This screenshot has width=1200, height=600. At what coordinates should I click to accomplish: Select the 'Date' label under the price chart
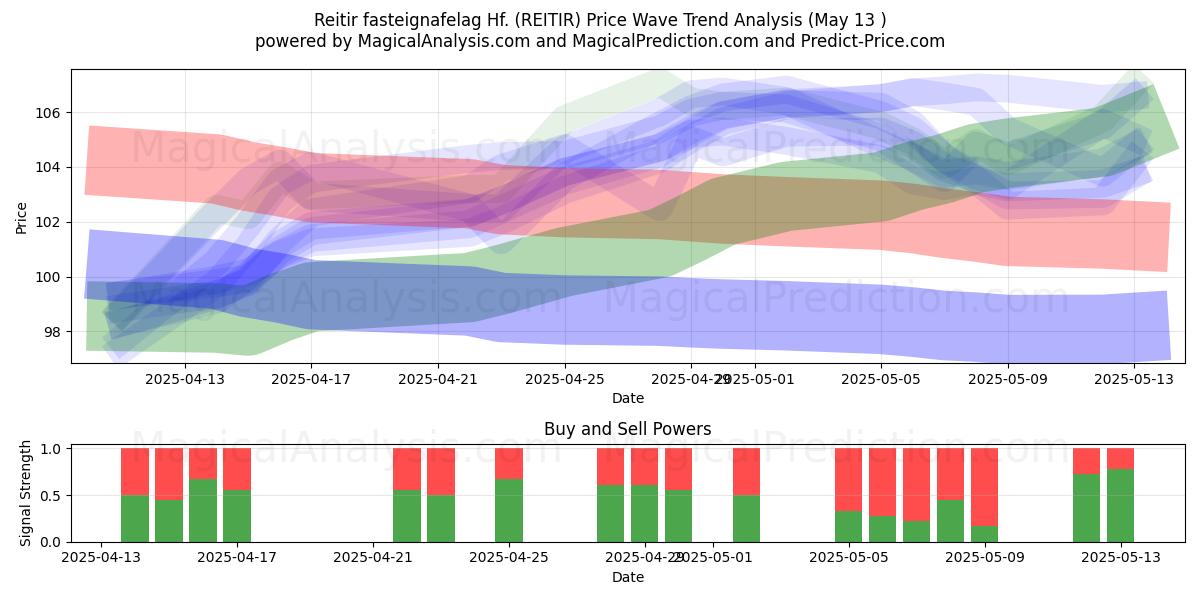click(x=628, y=398)
